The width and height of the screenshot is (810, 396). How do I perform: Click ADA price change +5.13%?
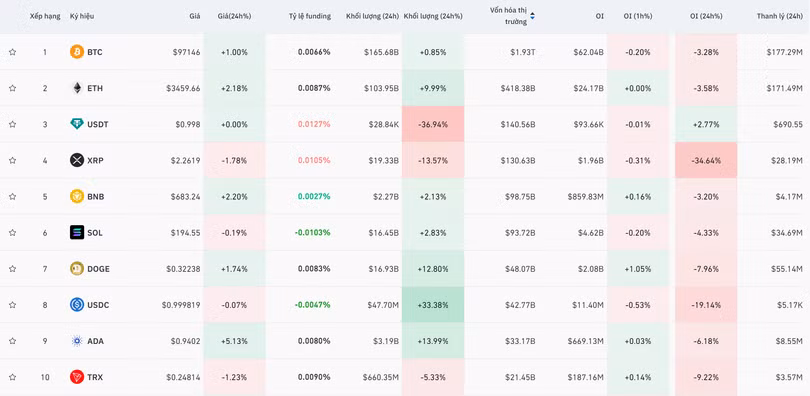235,341
